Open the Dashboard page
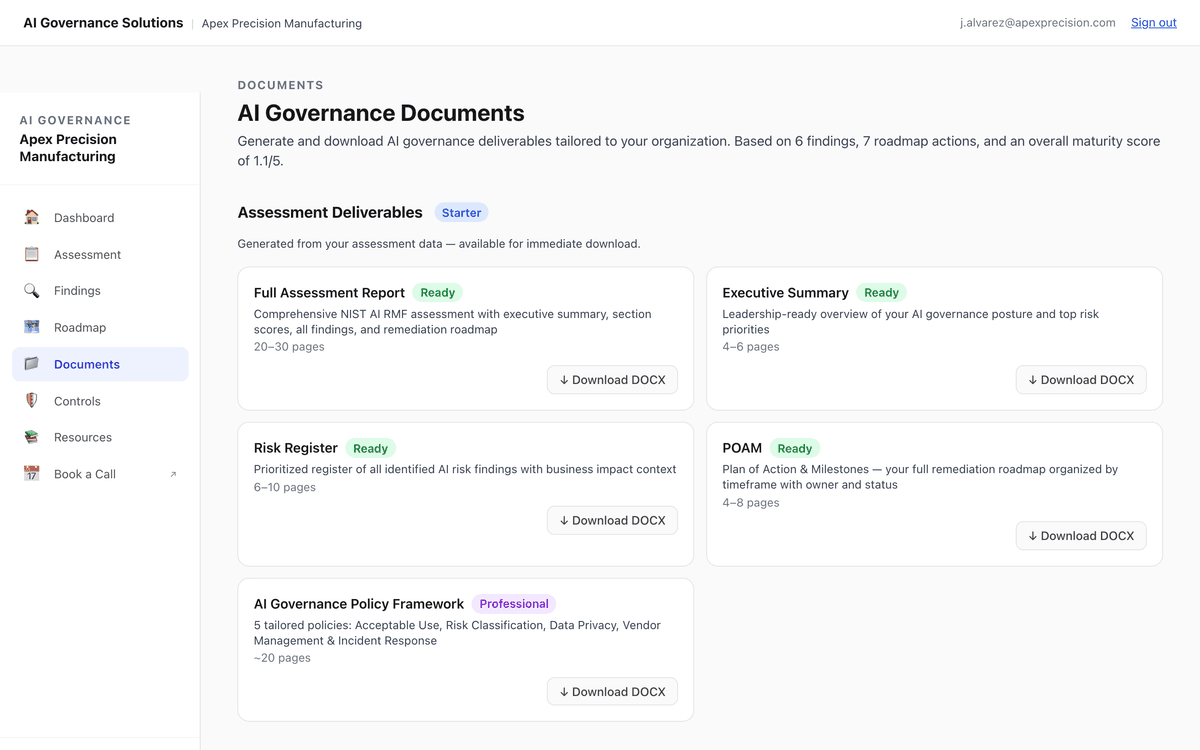 (100, 218)
